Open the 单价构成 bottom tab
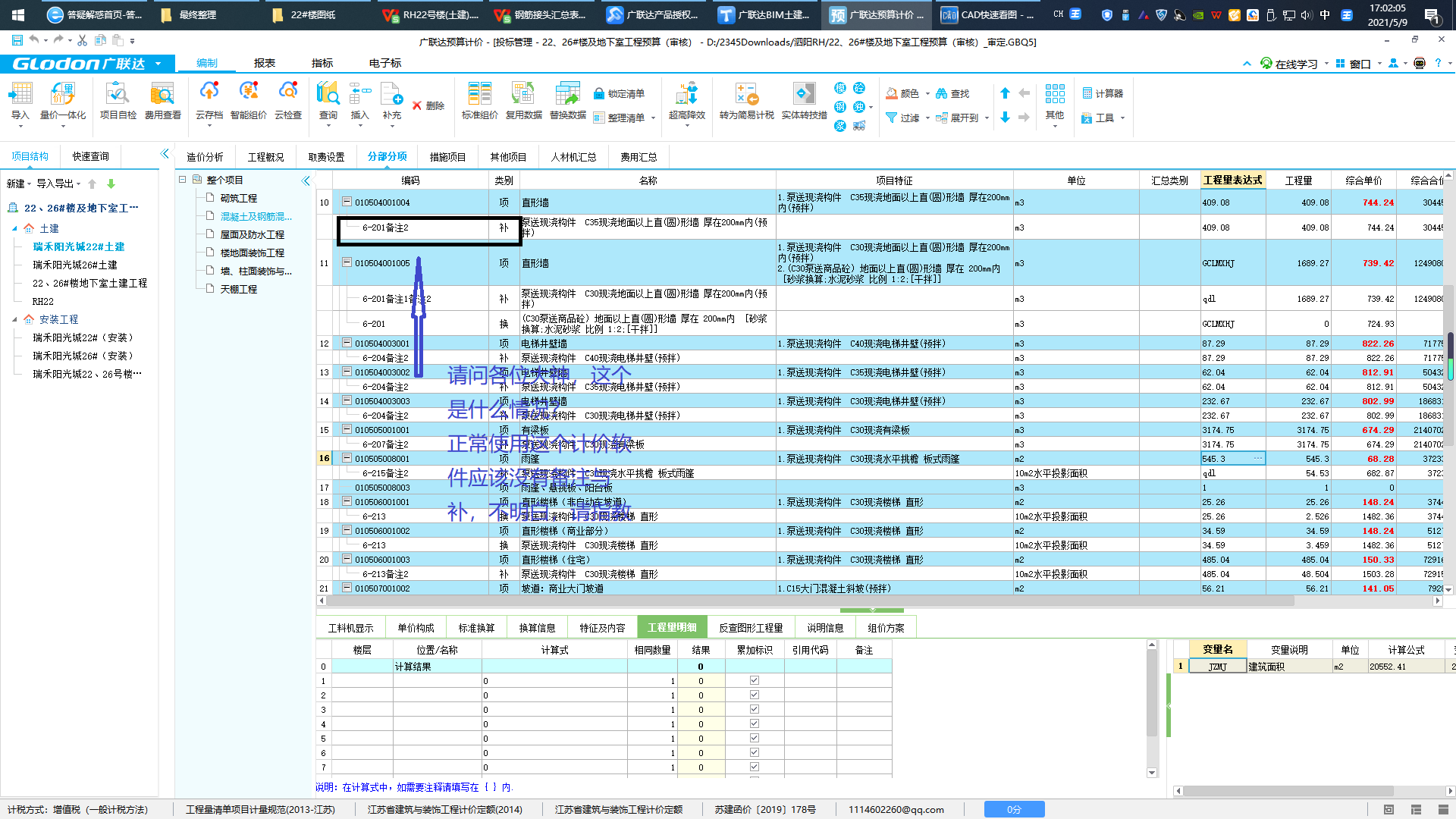 [416, 628]
